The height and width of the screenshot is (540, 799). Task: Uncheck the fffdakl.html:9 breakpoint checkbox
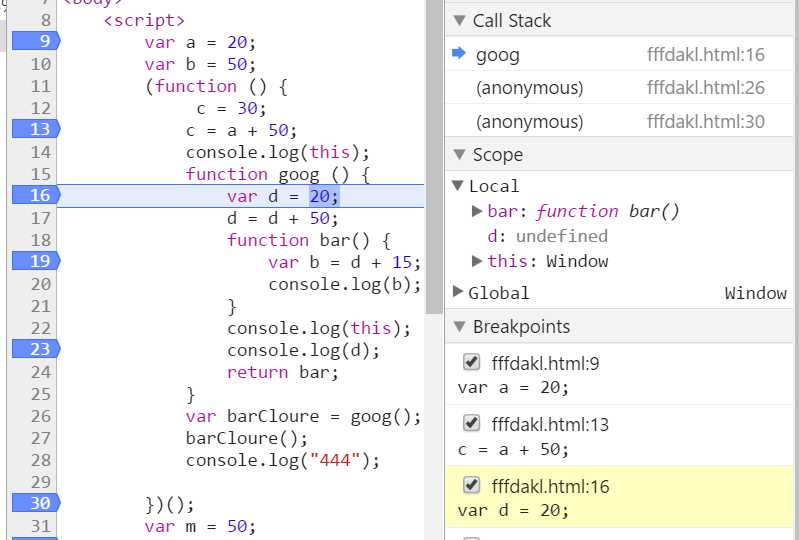[x=472, y=362]
